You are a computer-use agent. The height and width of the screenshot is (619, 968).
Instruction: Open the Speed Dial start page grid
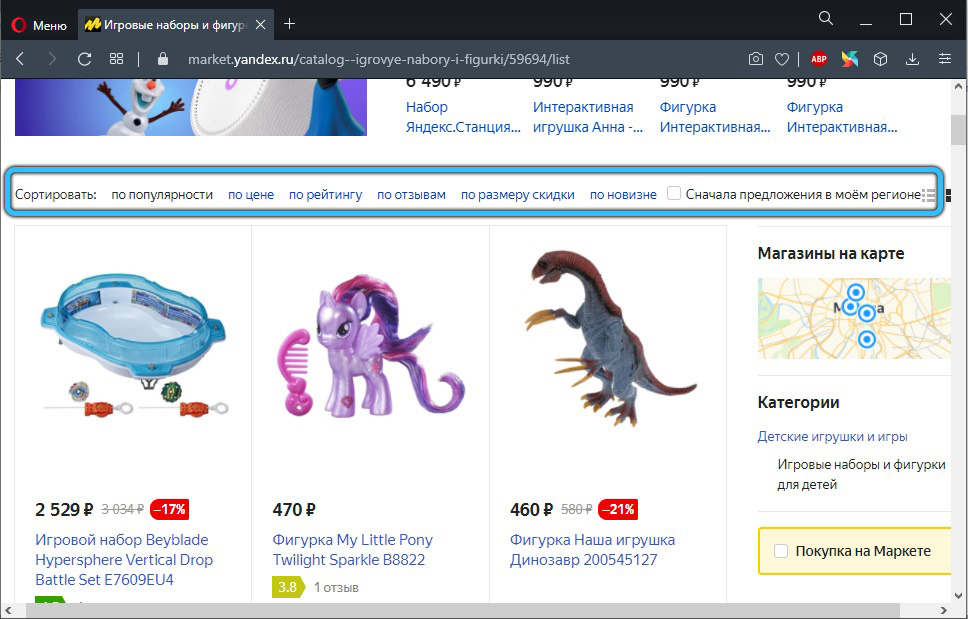click(x=116, y=59)
